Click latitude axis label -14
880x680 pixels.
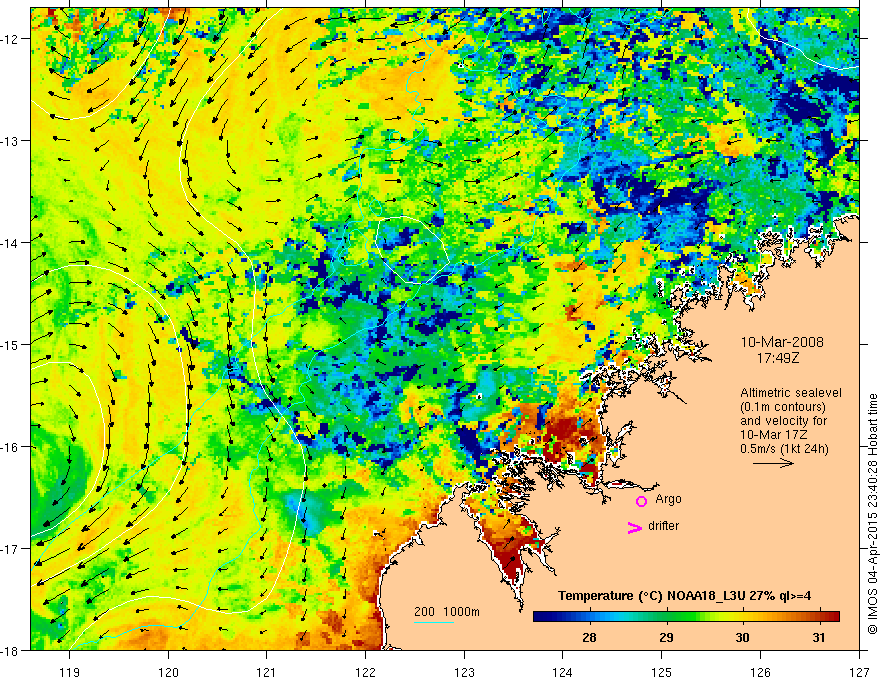[x=10, y=243]
